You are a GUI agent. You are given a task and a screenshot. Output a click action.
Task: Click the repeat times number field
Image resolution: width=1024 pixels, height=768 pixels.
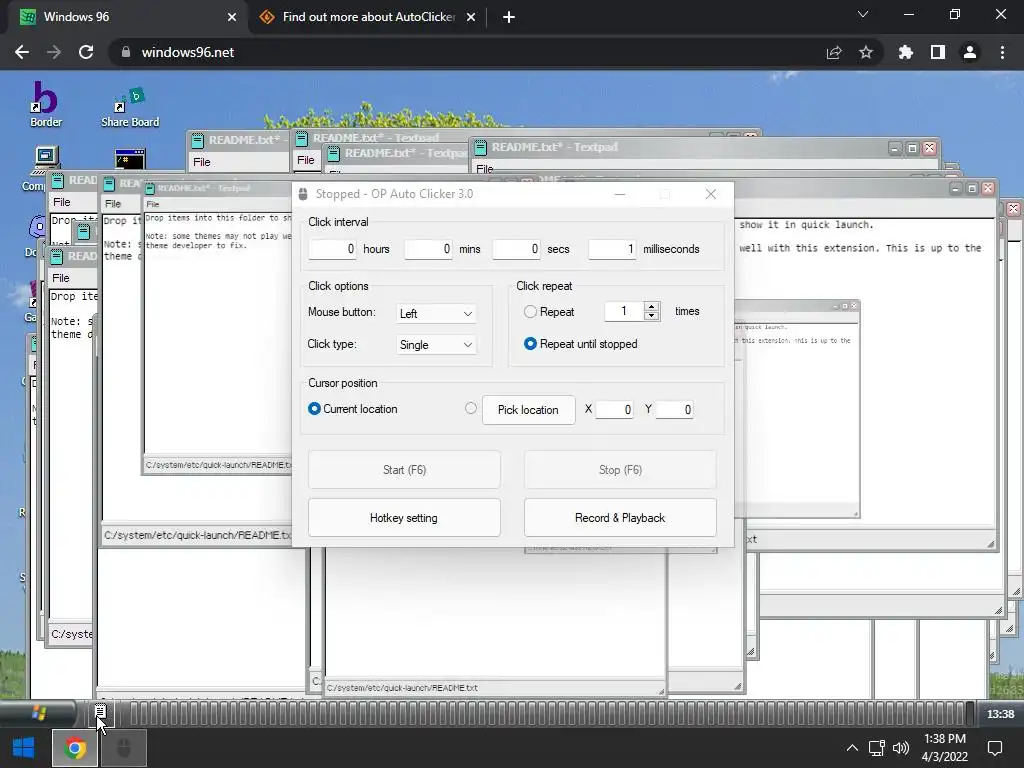pyautogui.click(x=624, y=312)
